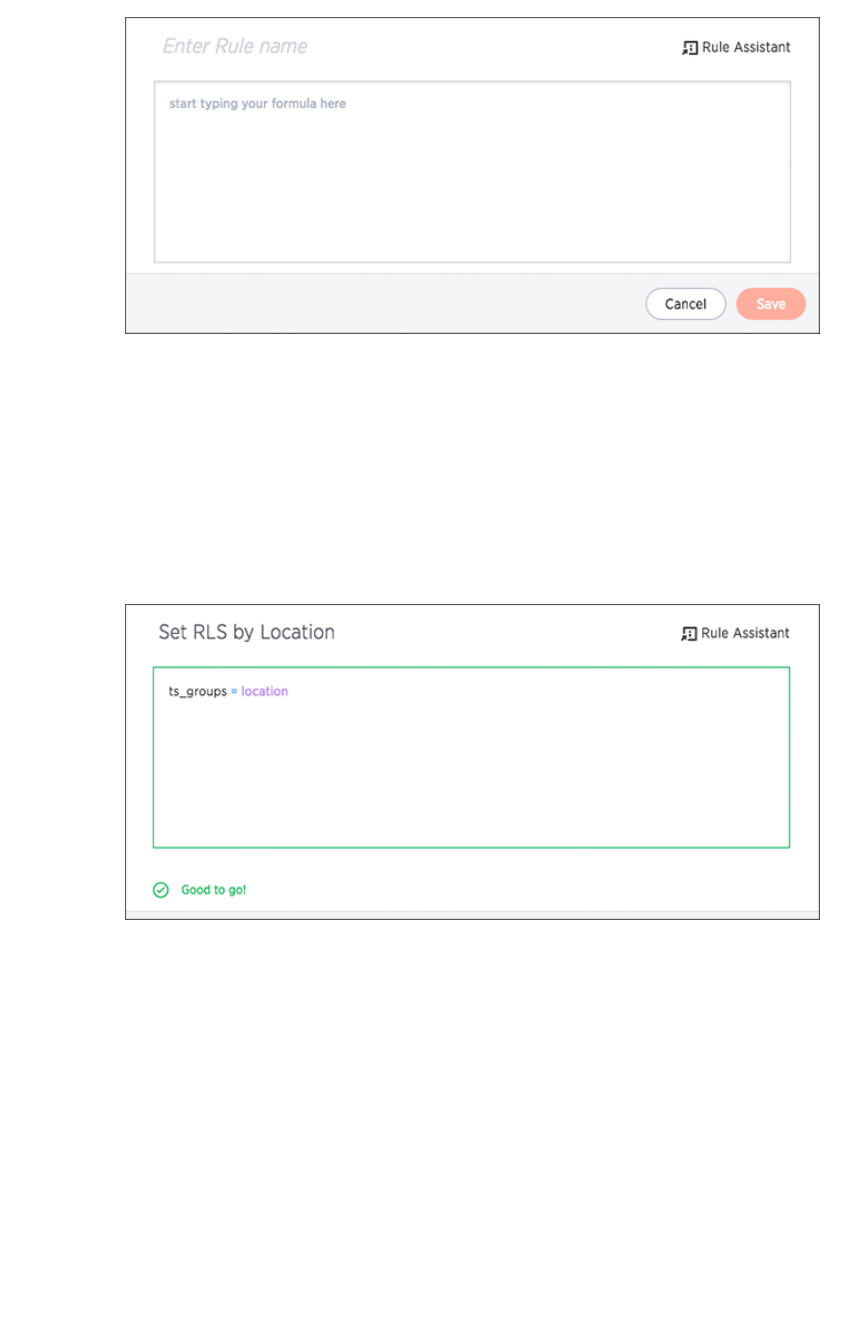Viewport: 864px width, 1344px height.
Task: Click the 'start typing your formula here' placeholder
Action: (257, 104)
